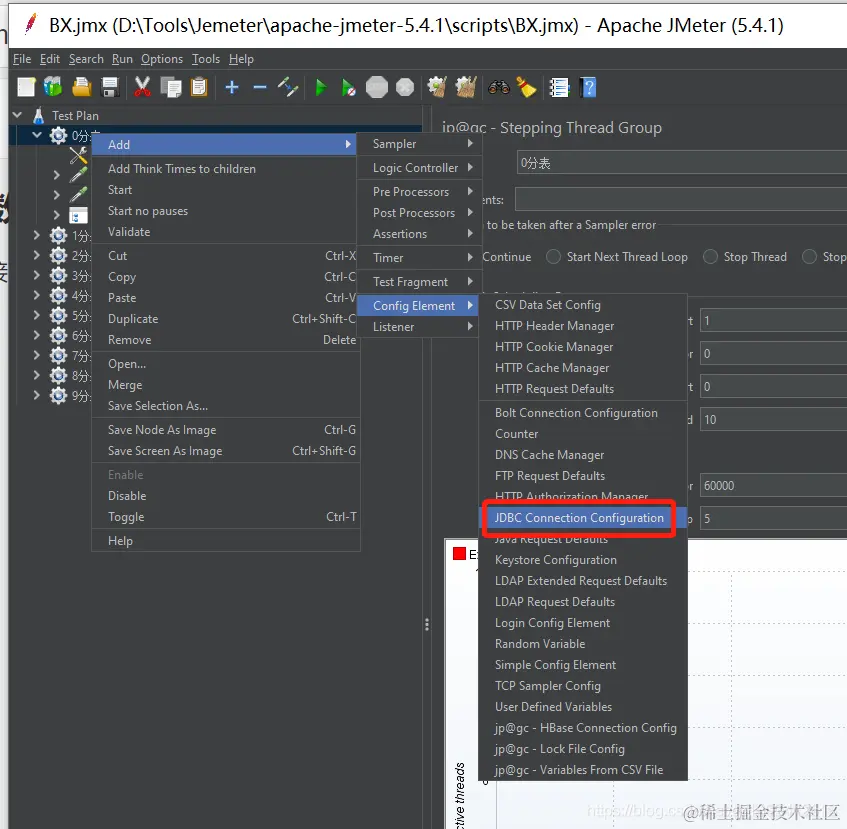The width and height of the screenshot is (847, 829).
Task: Click the Paste clipboard icon
Action: tap(199, 87)
